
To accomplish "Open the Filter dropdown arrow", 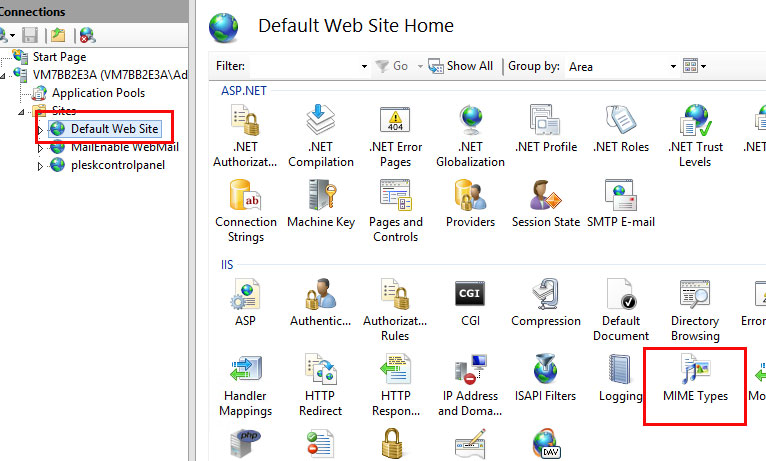I will 364,66.
